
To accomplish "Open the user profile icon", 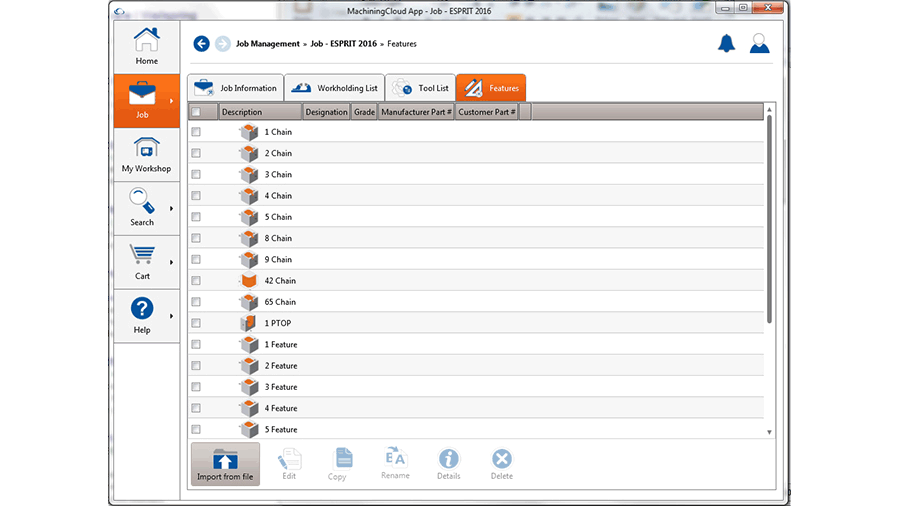I will click(759, 43).
